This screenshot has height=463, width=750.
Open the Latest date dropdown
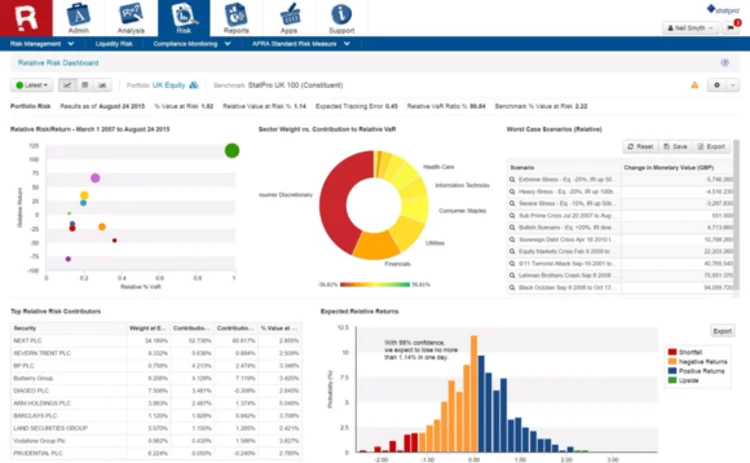(x=32, y=85)
